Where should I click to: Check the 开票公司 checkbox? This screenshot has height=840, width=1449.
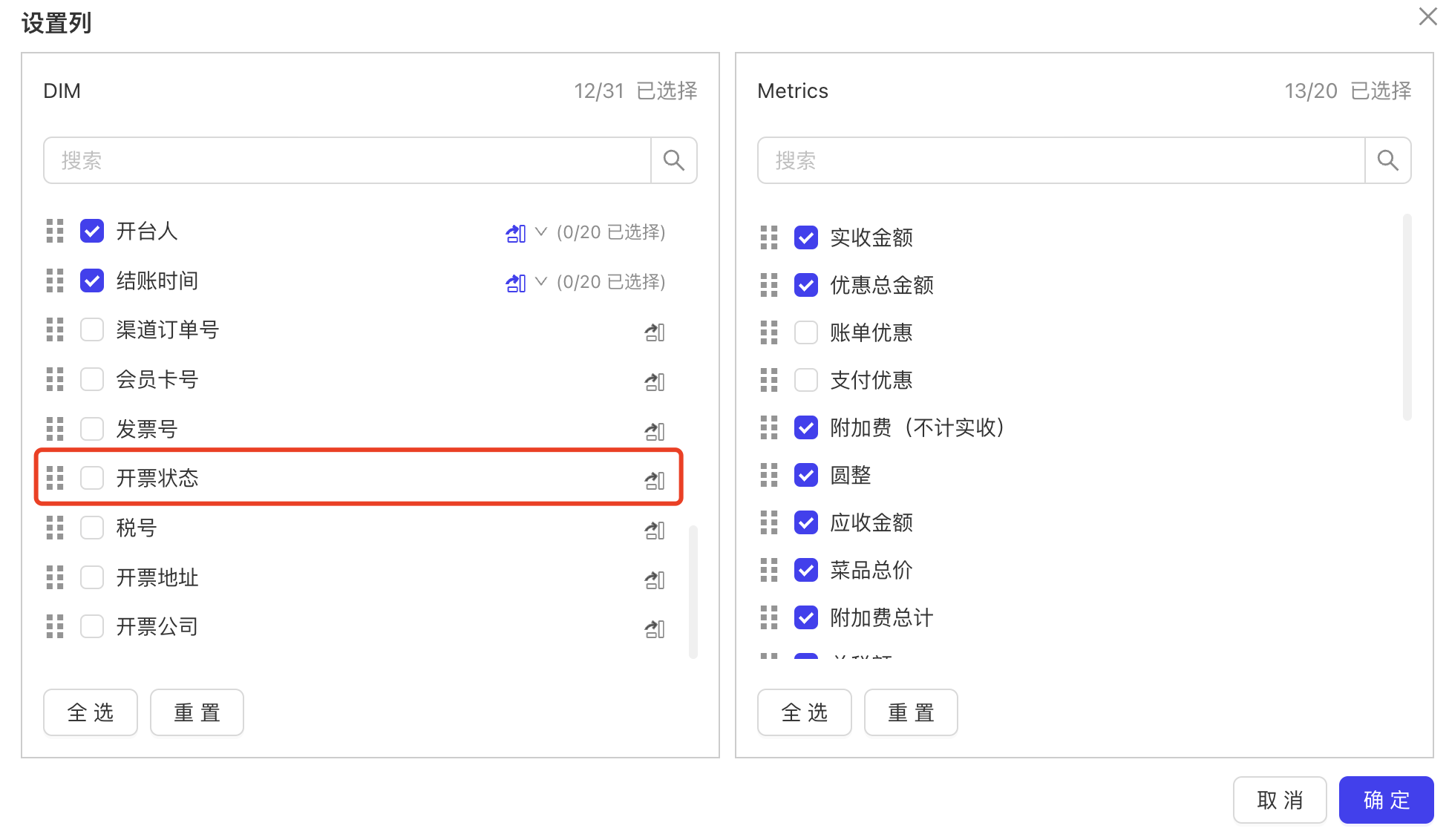pyautogui.click(x=92, y=626)
